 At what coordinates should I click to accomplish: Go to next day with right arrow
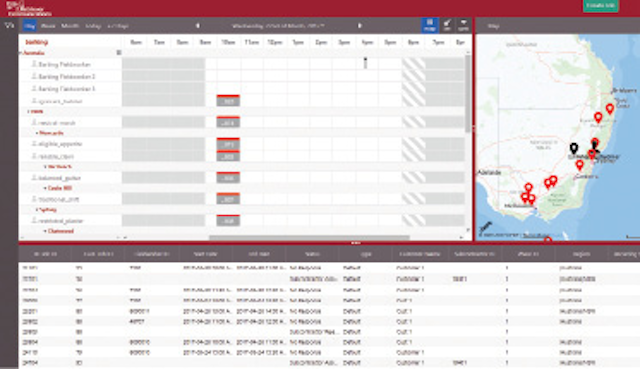[360, 26]
